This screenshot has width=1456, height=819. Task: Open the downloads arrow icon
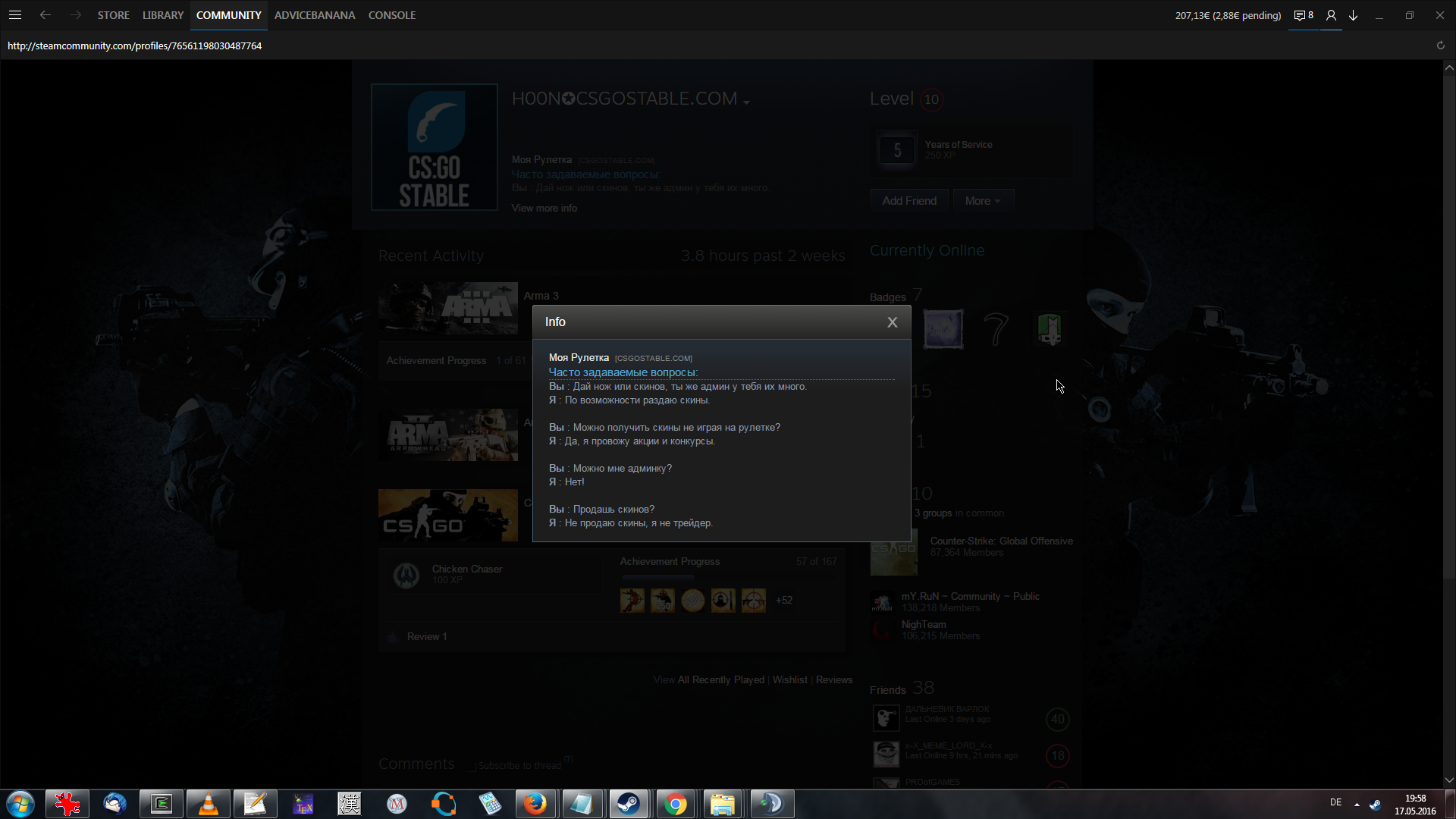(1353, 15)
